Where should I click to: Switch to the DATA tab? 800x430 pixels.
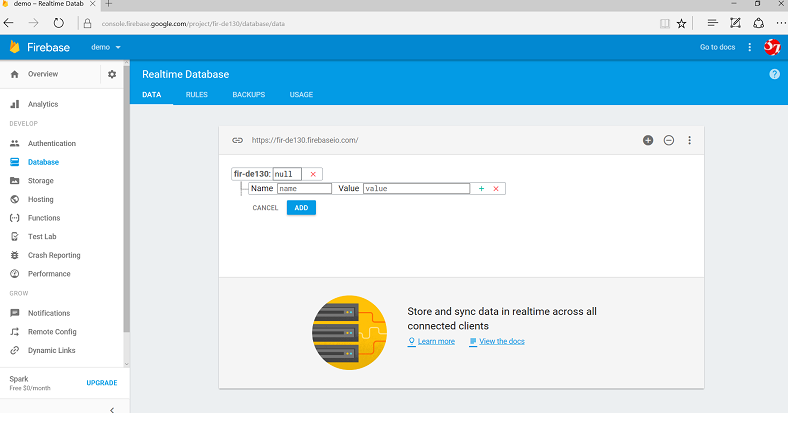pyautogui.click(x=152, y=95)
